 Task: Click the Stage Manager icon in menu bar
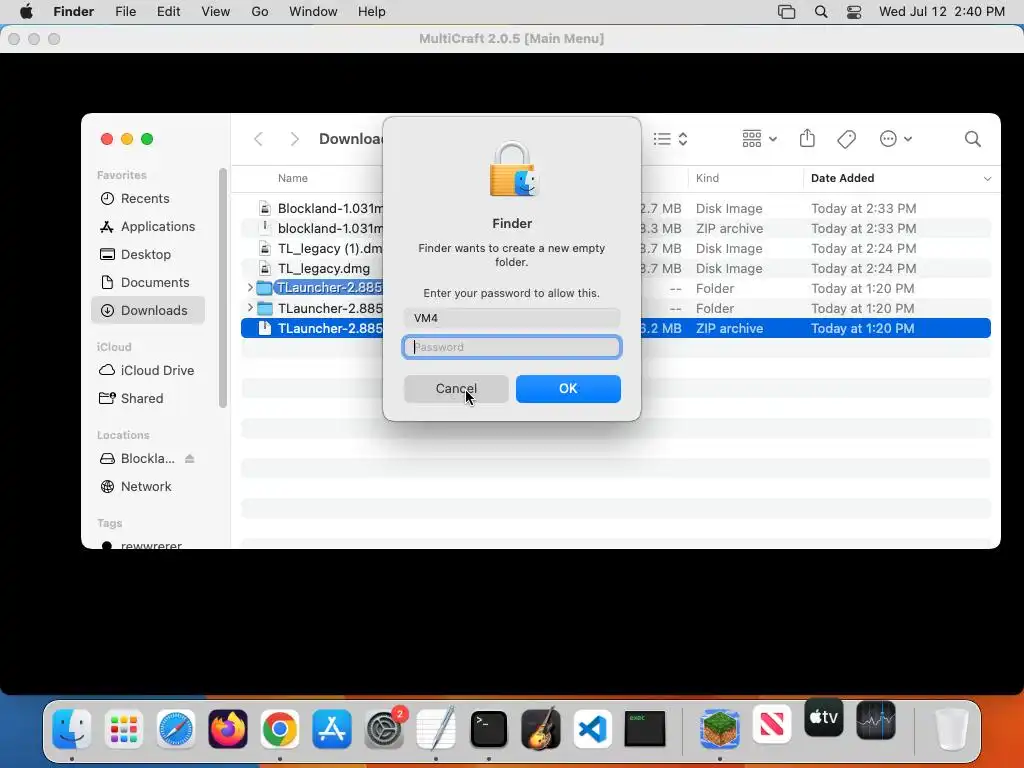(x=786, y=12)
